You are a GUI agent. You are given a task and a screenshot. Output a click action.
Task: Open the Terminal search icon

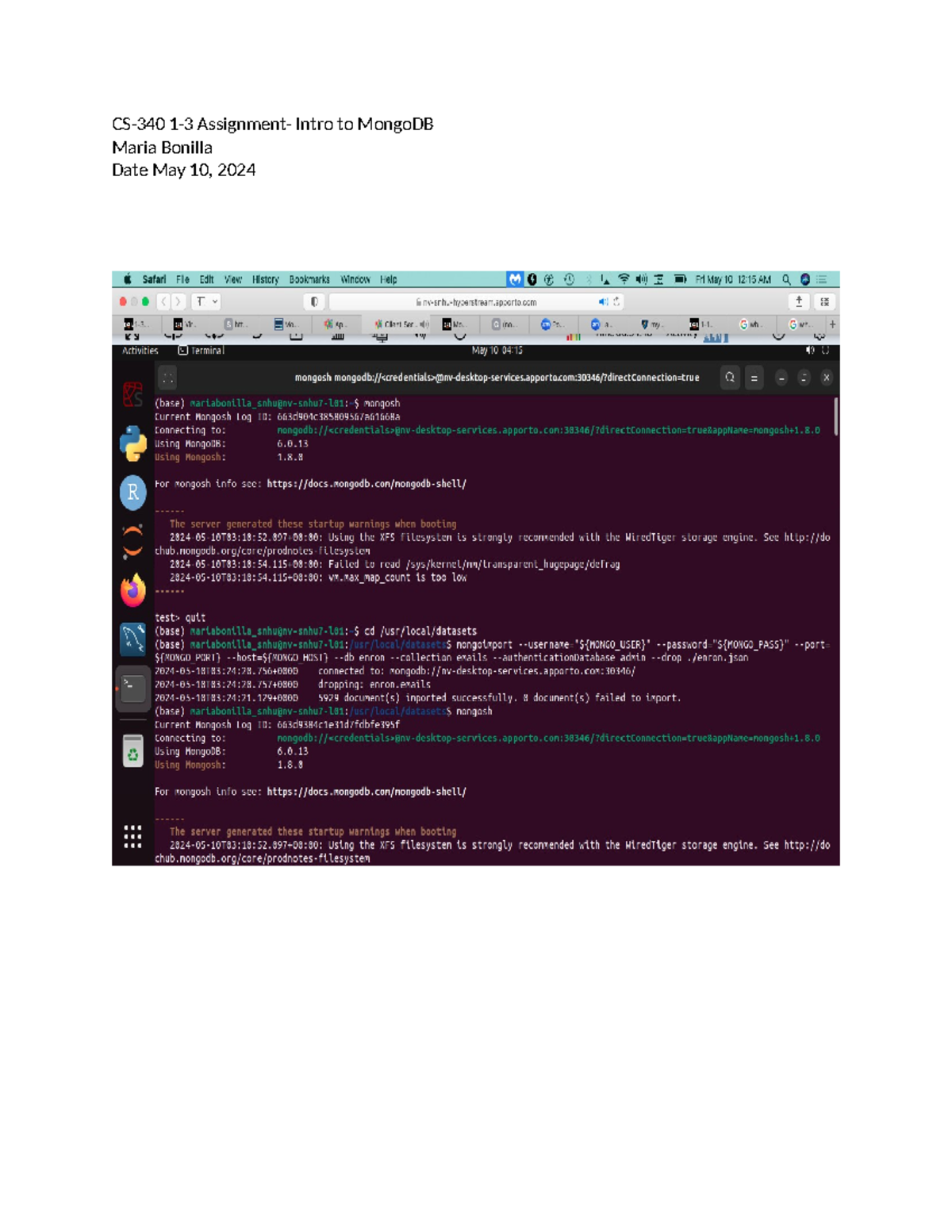tap(728, 378)
